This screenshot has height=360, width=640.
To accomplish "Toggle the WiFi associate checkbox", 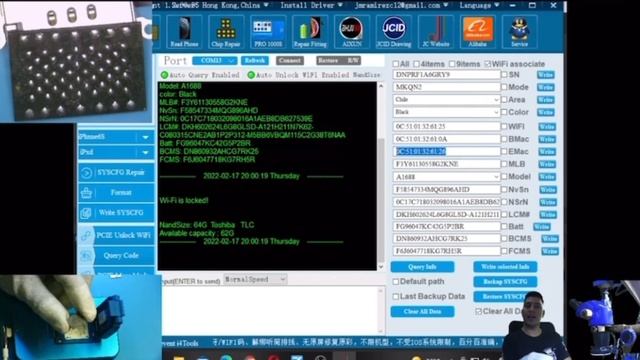I will click(x=487, y=64).
